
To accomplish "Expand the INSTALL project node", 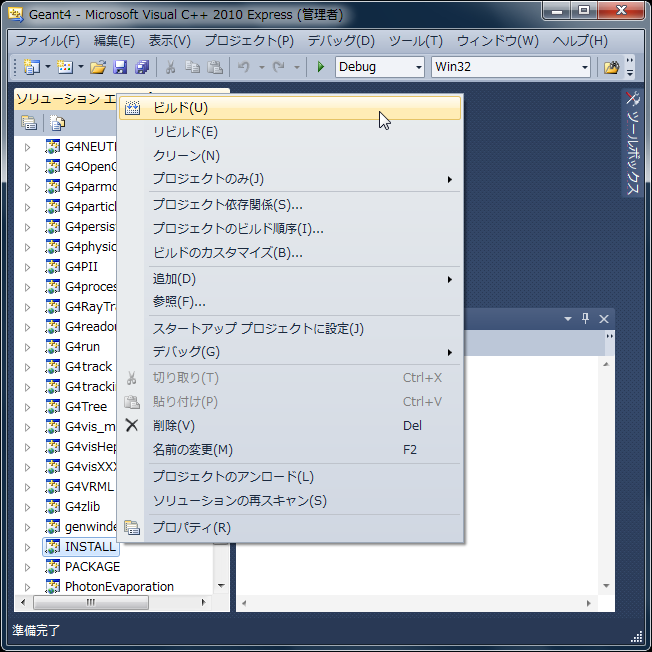I will [x=27, y=547].
